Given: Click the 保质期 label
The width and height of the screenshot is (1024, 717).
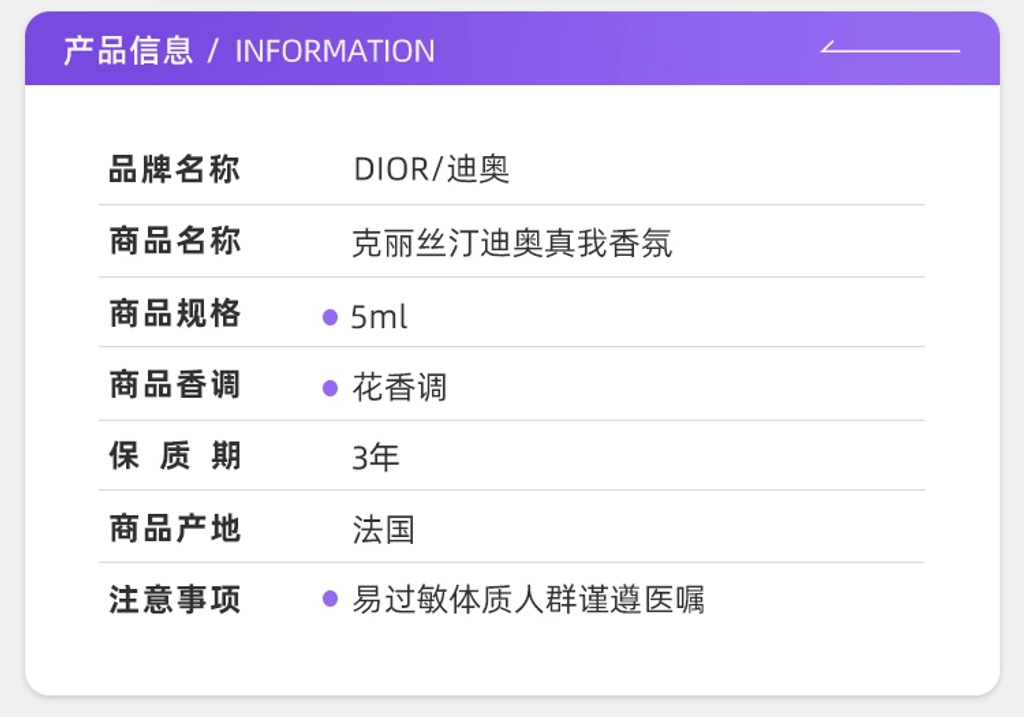Looking at the screenshot, I should pos(175,456).
